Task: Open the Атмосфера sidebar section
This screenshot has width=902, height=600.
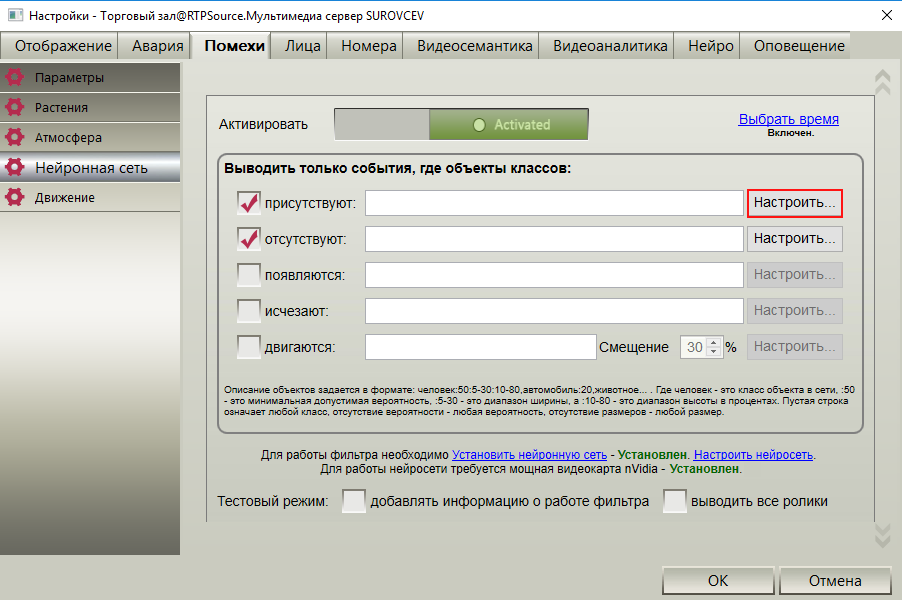Action: coord(90,137)
